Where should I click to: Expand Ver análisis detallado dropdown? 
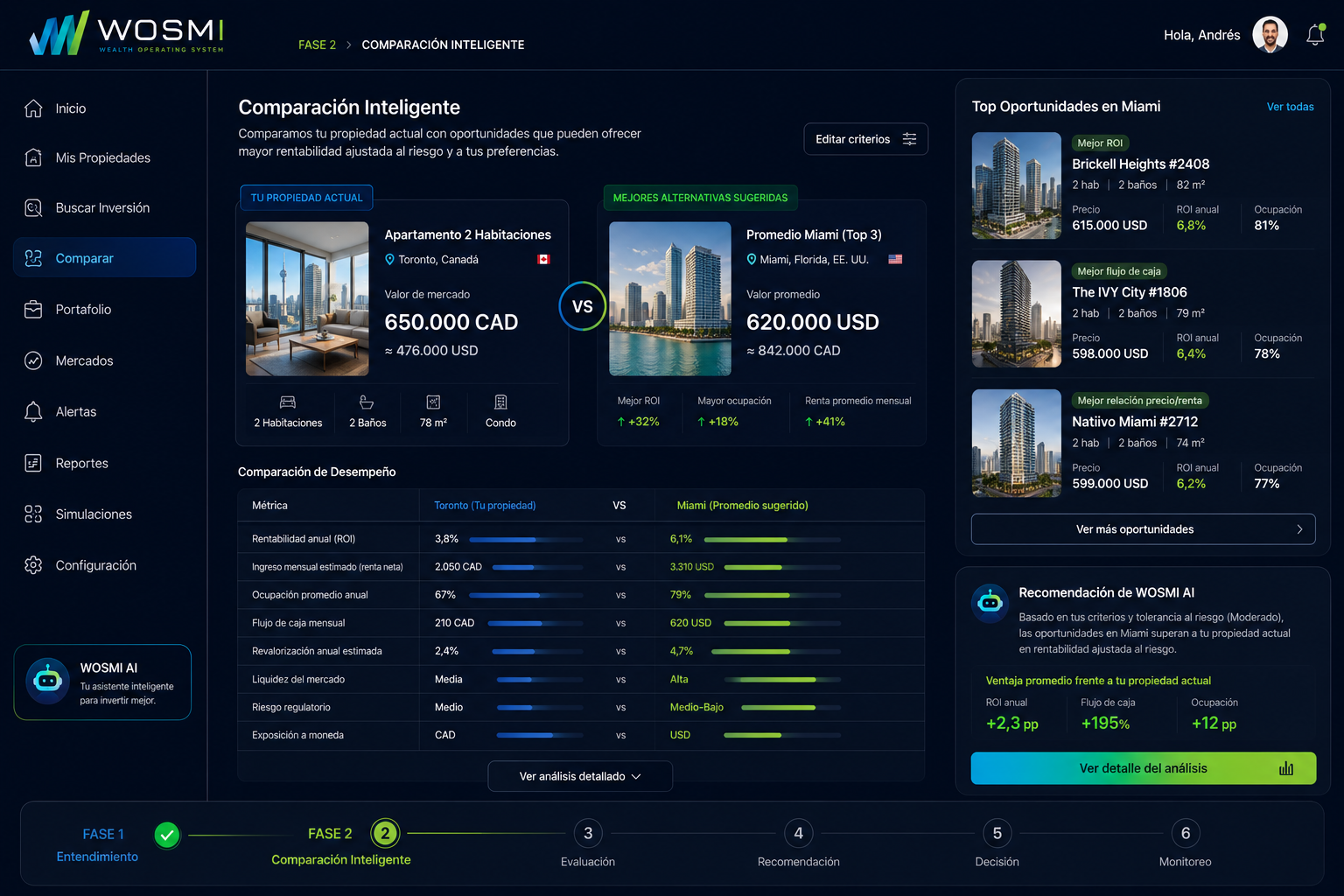580,776
